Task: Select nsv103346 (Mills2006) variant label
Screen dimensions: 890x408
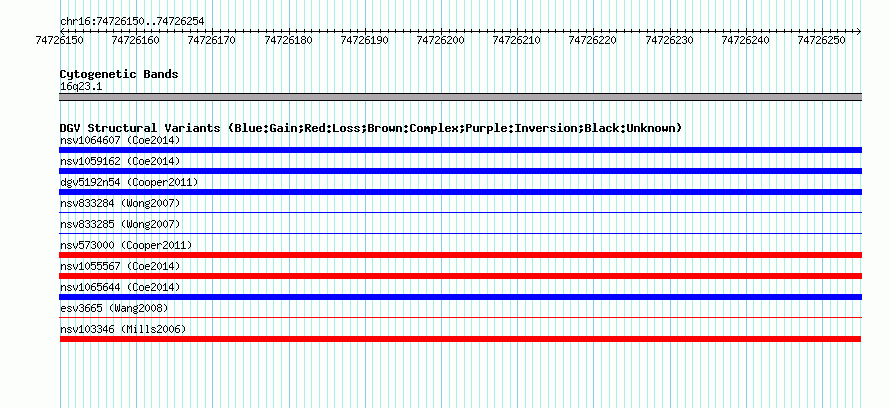Action: (x=123, y=329)
